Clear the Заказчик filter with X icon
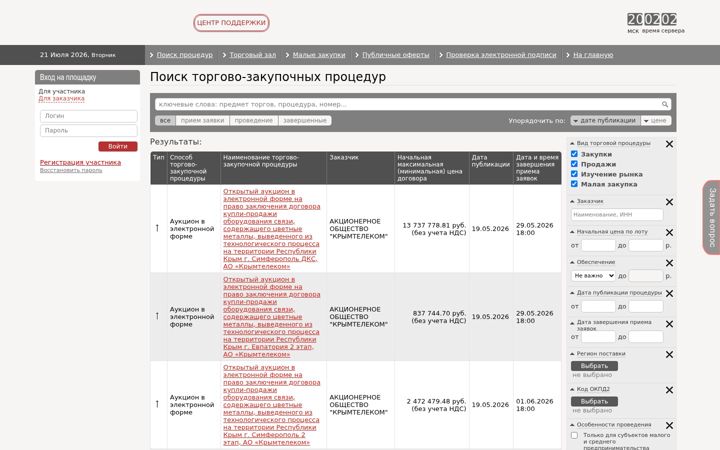 point(669,202)
